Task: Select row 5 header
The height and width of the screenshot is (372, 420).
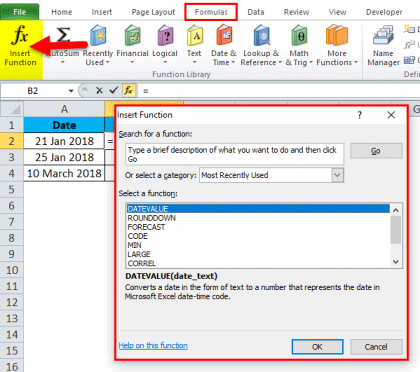Action: click(12, 190)
